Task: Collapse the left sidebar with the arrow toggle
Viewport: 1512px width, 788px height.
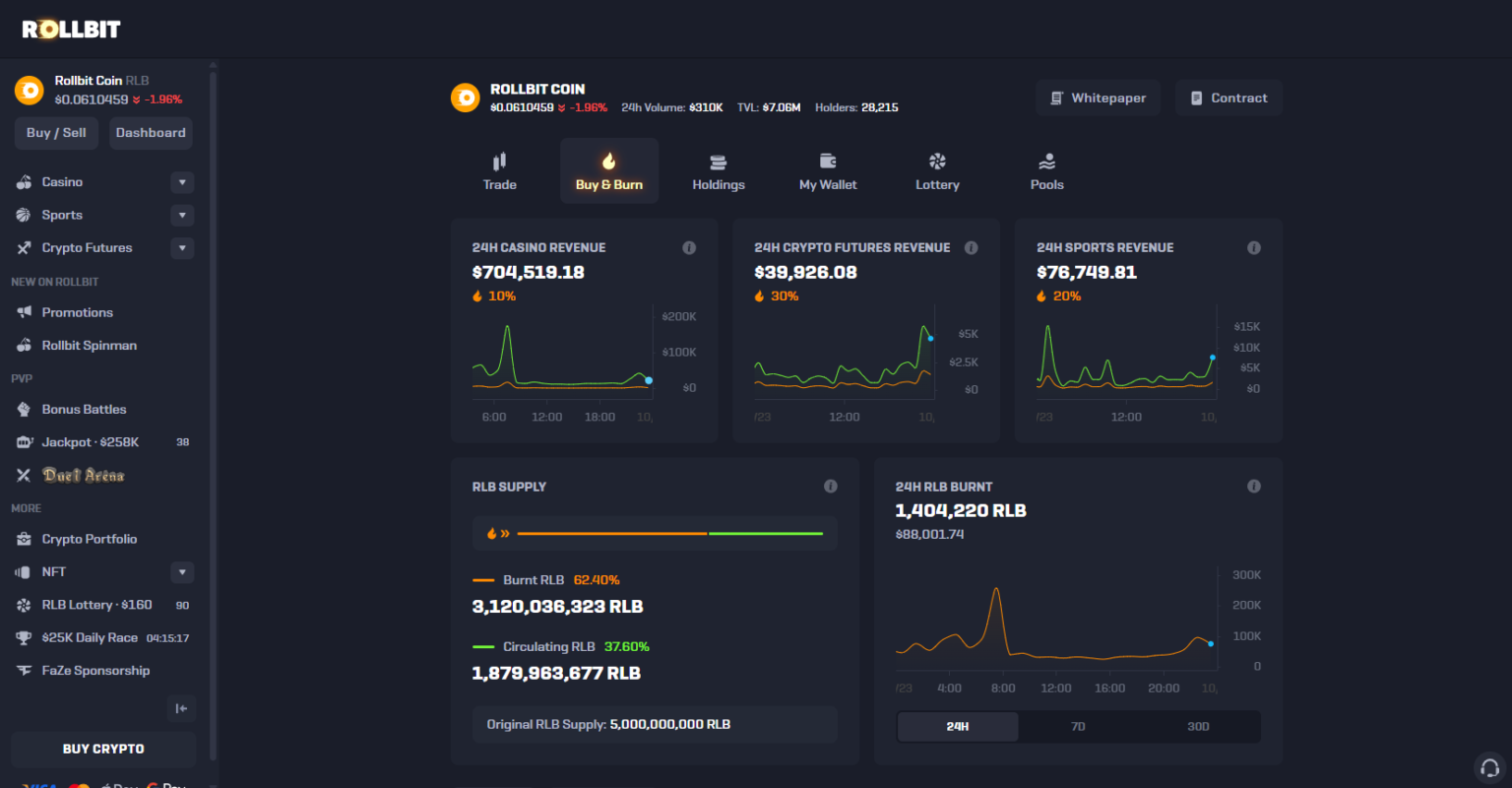Action: pos(181,708)
